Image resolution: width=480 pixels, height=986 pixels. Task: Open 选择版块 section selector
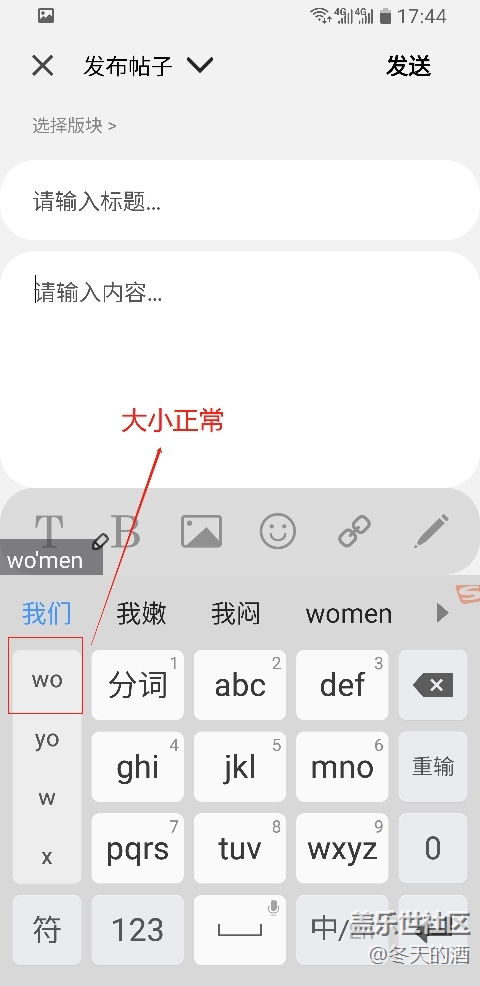point(74,126)
